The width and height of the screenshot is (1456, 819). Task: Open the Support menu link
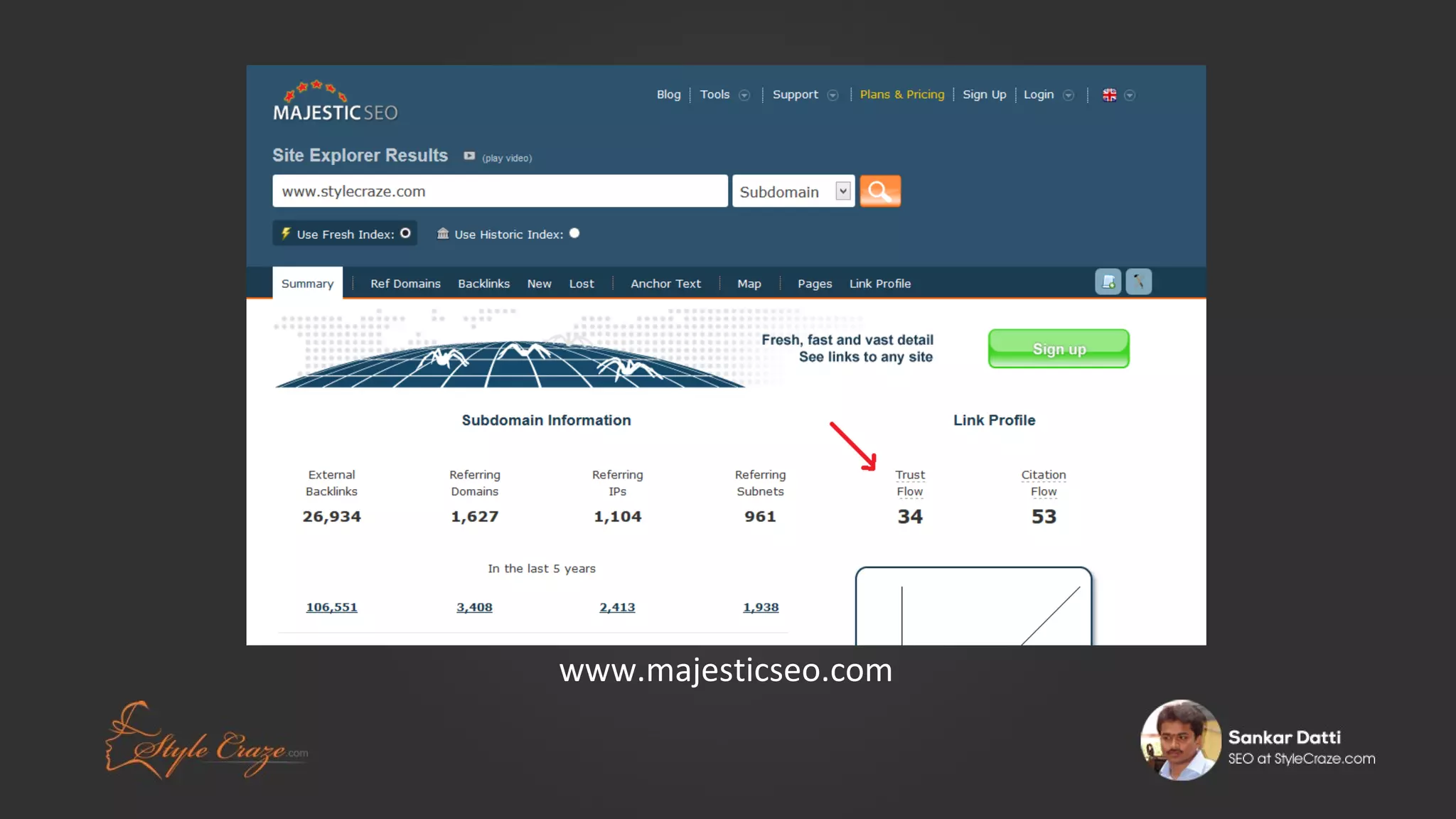coord(795,95)
